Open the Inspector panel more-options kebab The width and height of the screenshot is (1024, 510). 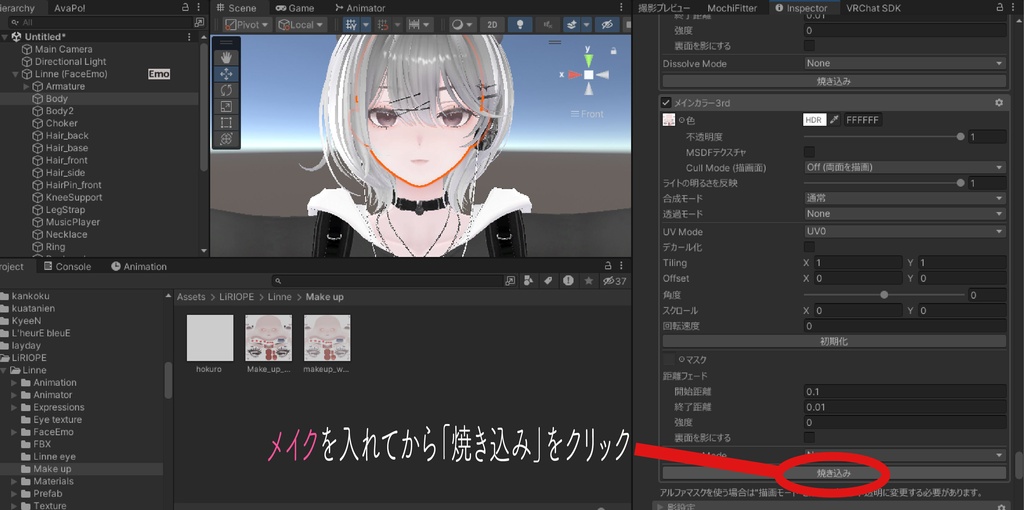pyautogui.click(x=1015, y=8)
